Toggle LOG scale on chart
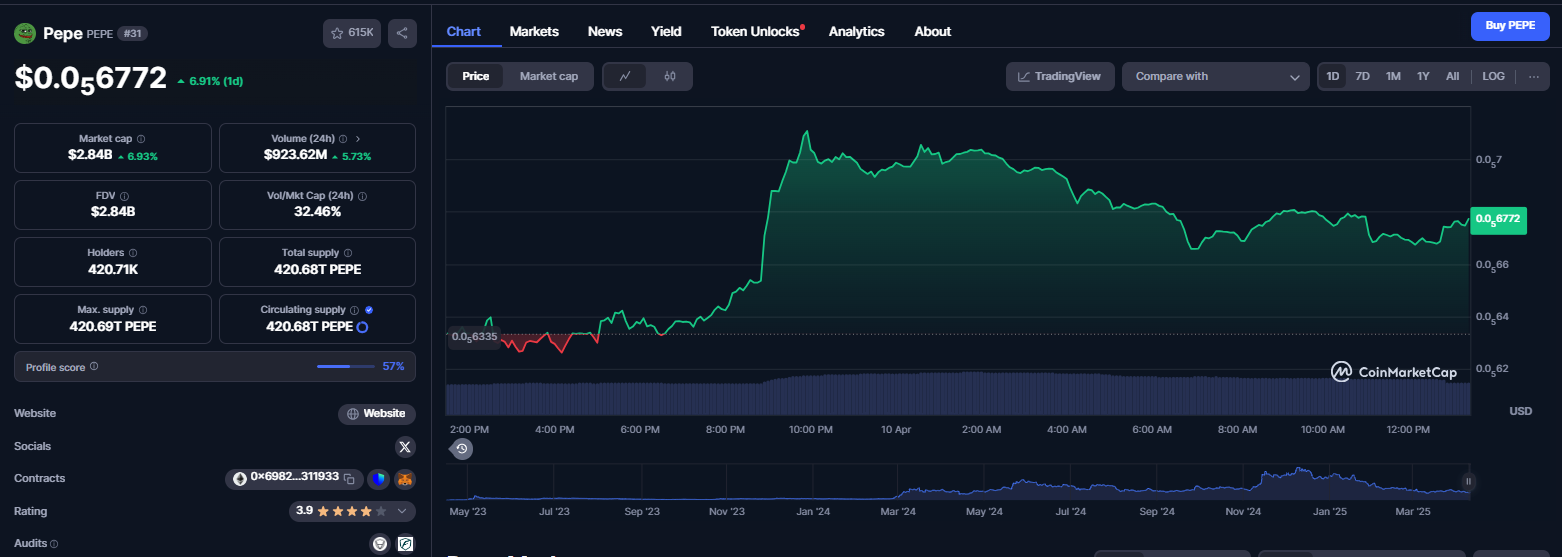 (x=1493, y=76)
